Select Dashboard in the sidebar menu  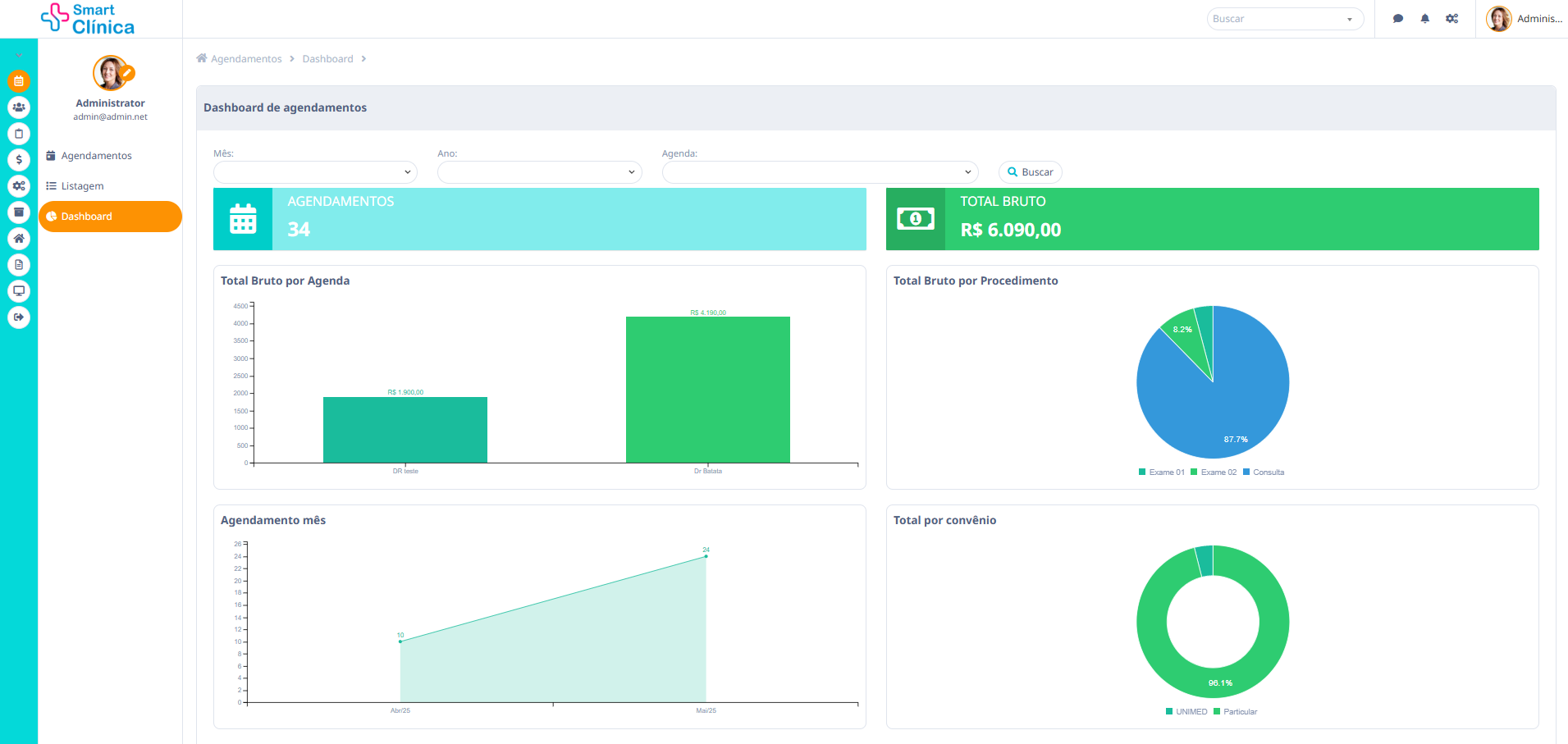(x=86, y=216)
